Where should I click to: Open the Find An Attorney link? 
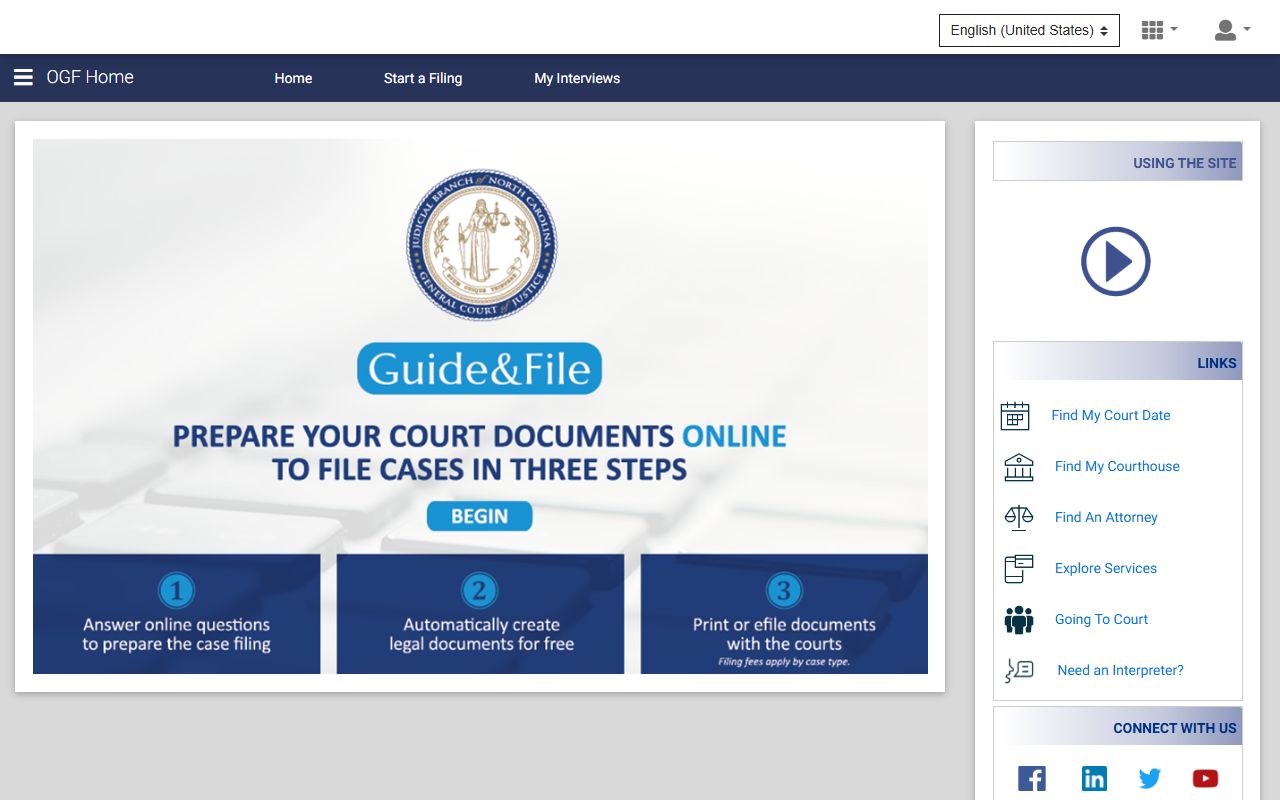tap(1106, 517)
